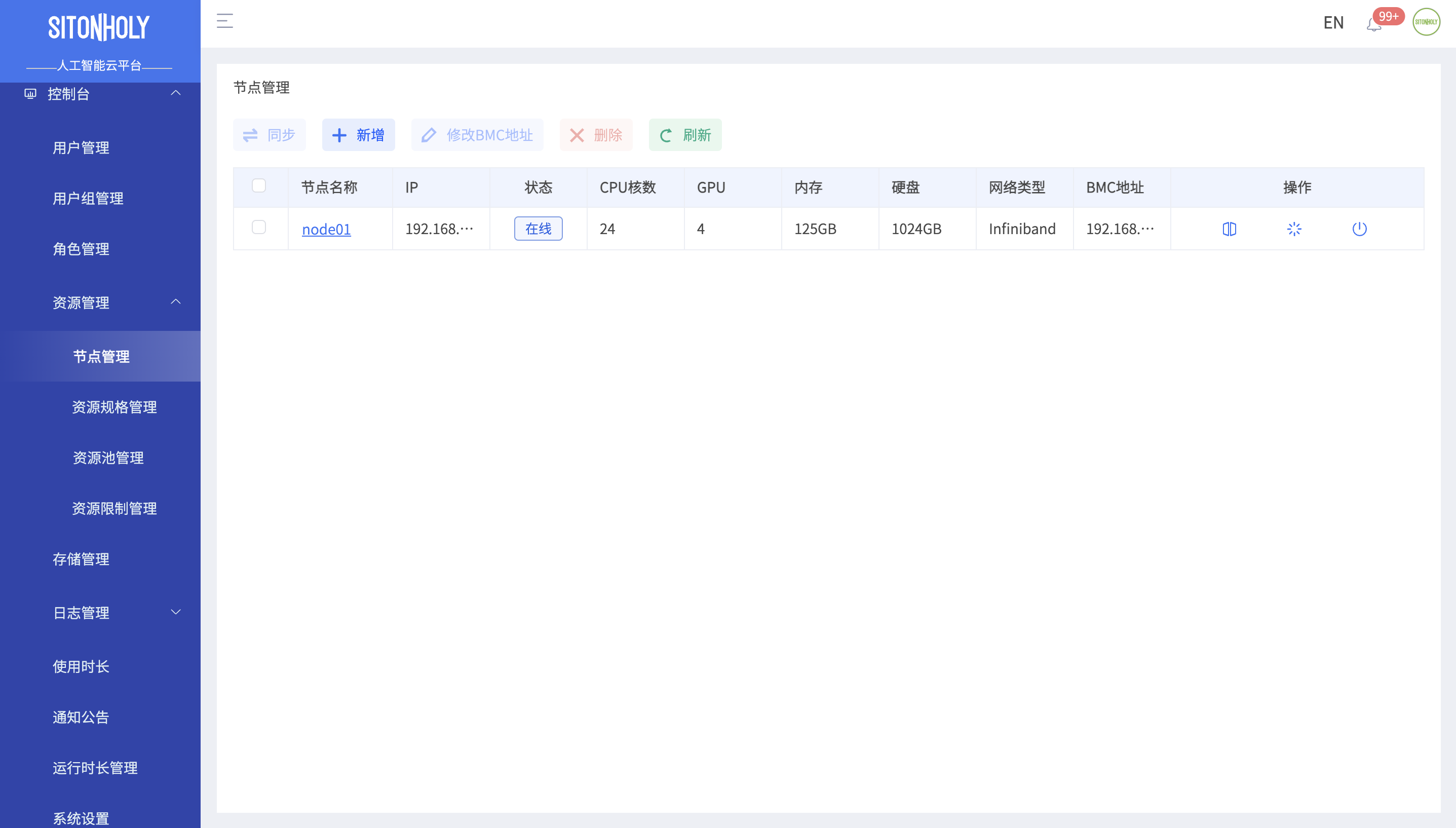The image size is (1456, 828).
Task: Click the 操作 column header
Action: 1297,187
